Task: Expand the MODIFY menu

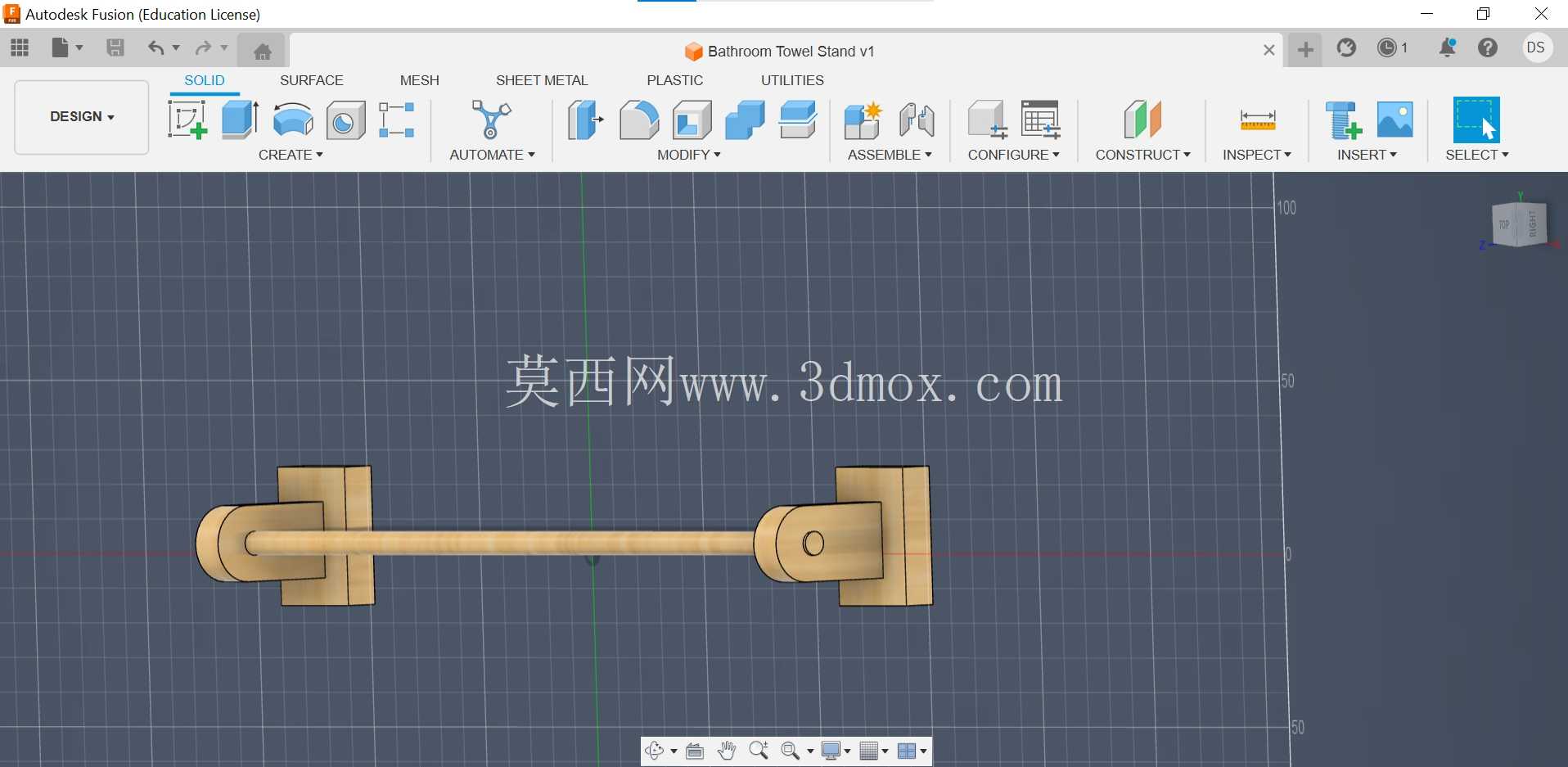Action: click(x=688, y=155)
